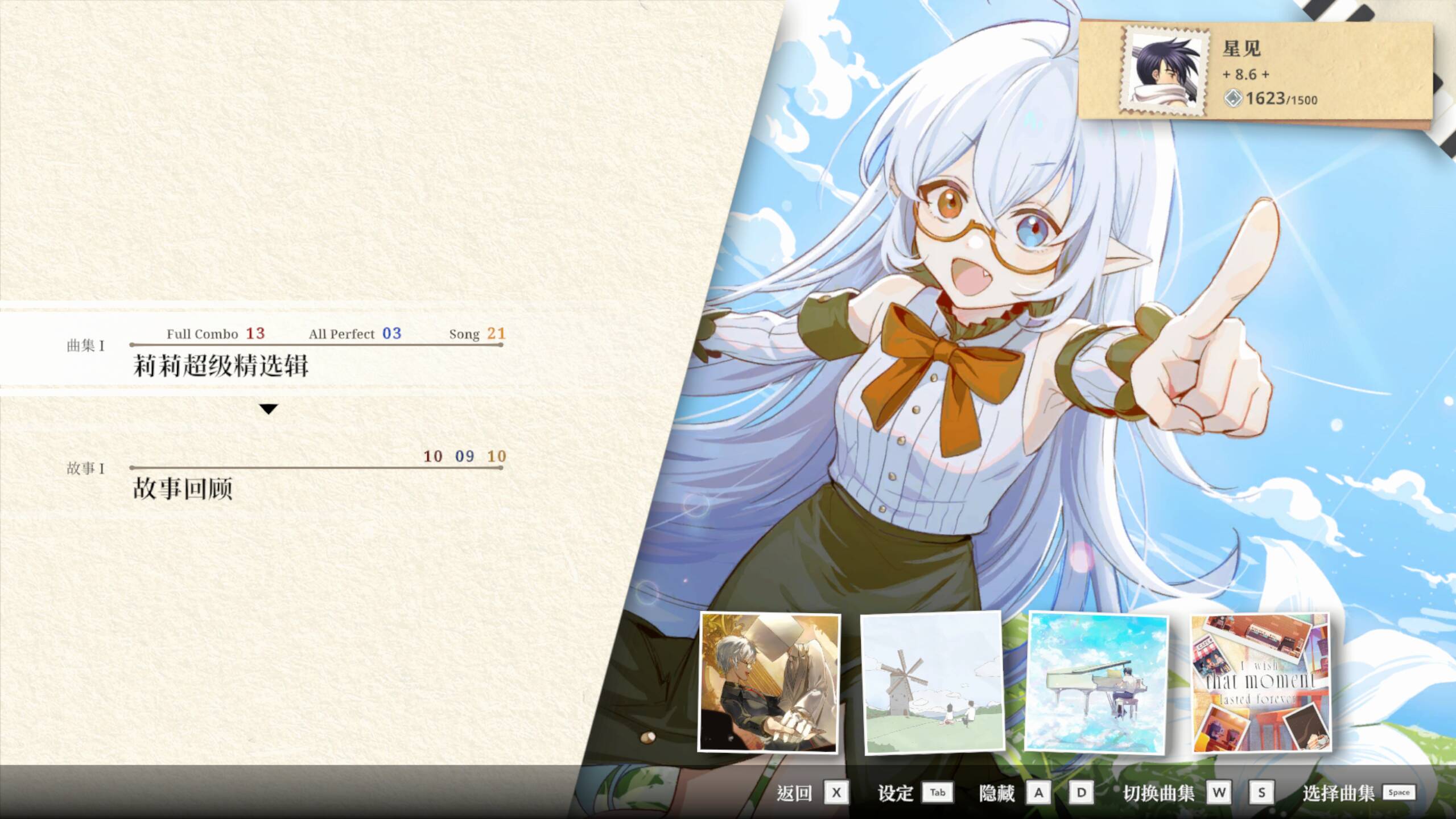Image resolution: width=1456 pixels, height=819 pixels.
Task: Click the 故事 I label
Action: (x=85, y=468)
